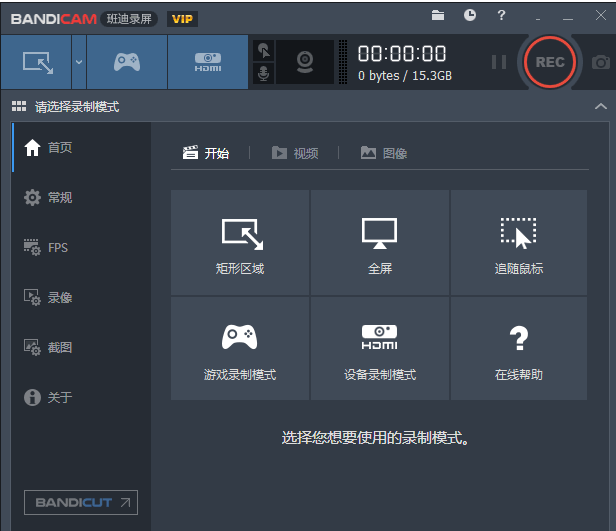616x531 pixels.
Task: Click the 0 bytes / 15.3GB storage text
Action: tap(405, 76)
